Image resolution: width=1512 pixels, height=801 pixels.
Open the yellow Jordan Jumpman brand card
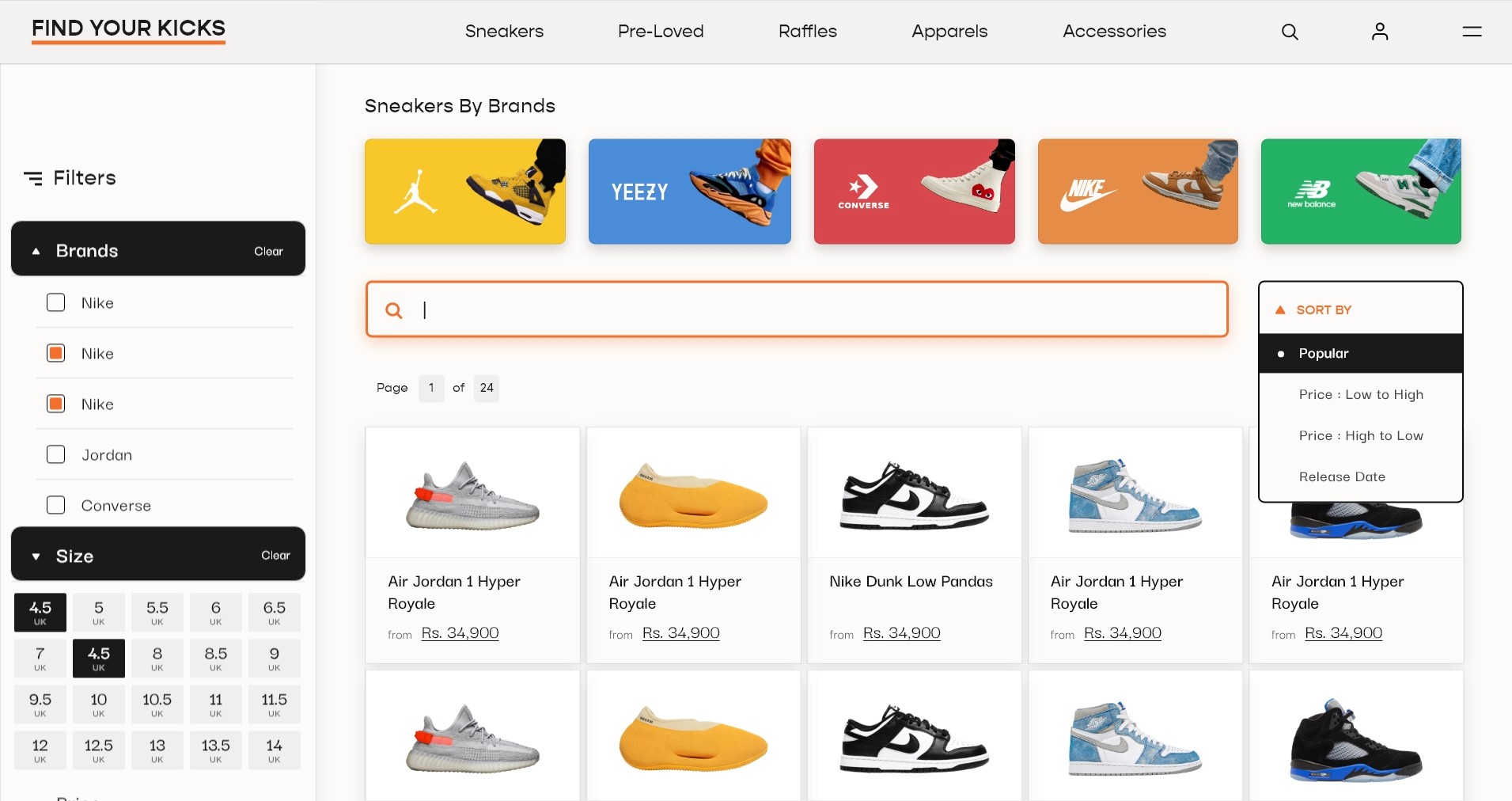point(465,192)
